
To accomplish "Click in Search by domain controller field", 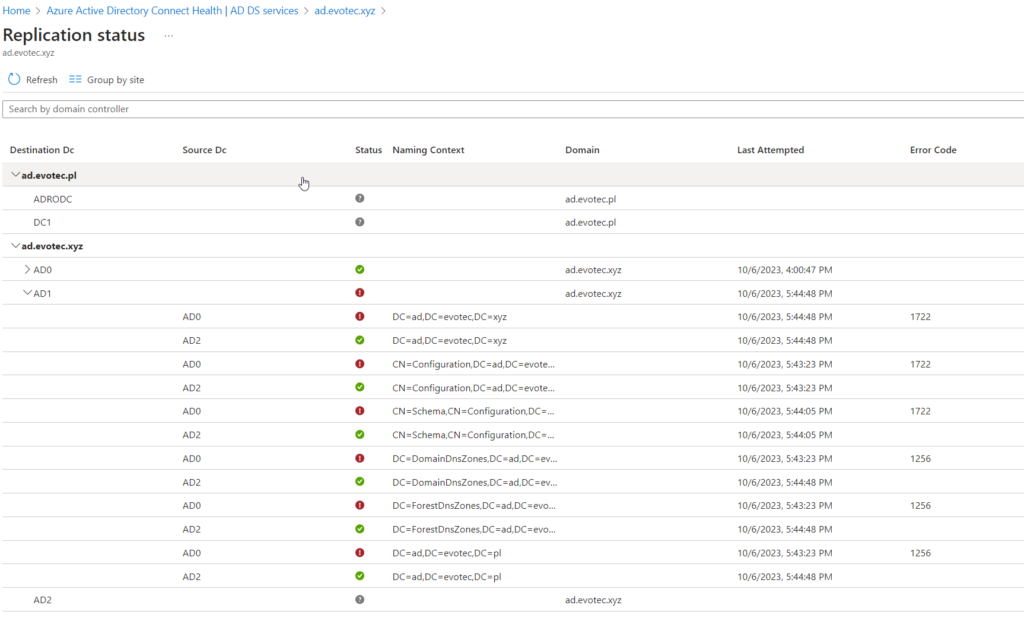I will pyautogui.click(x=500, y=108).
